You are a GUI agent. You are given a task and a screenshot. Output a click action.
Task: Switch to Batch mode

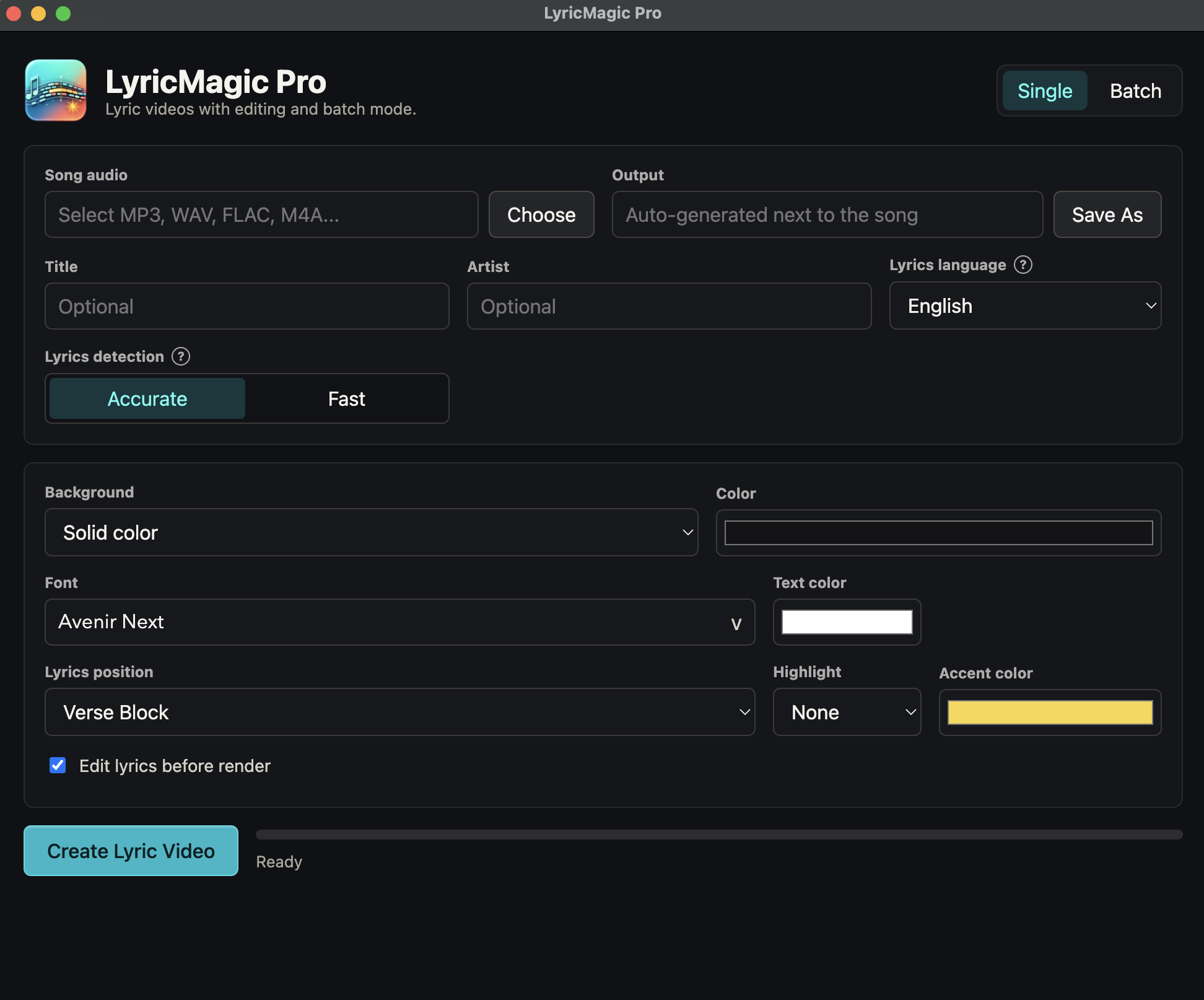click(1135, 90)
